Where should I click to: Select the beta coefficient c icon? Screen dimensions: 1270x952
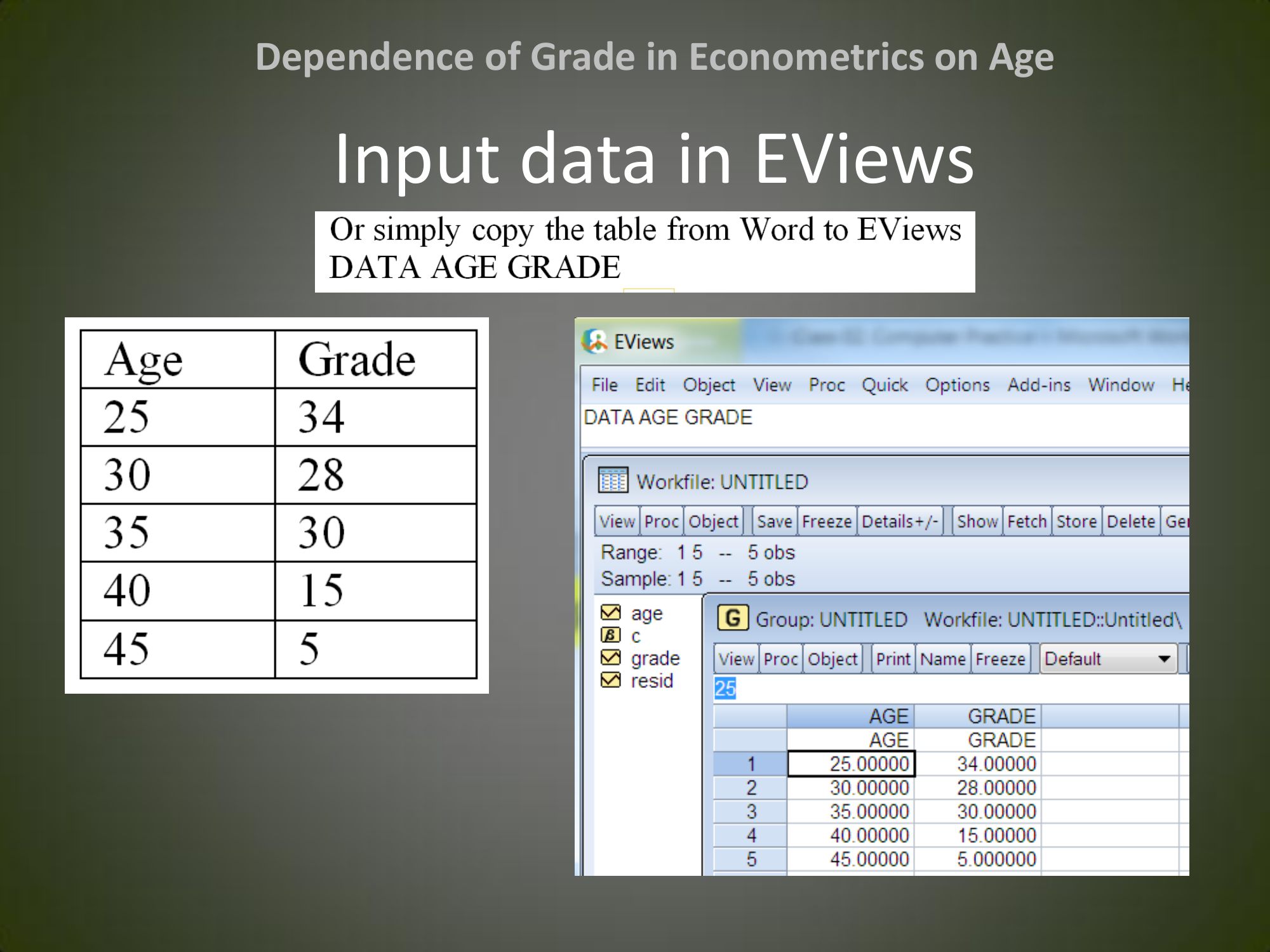tap(610, 635)
